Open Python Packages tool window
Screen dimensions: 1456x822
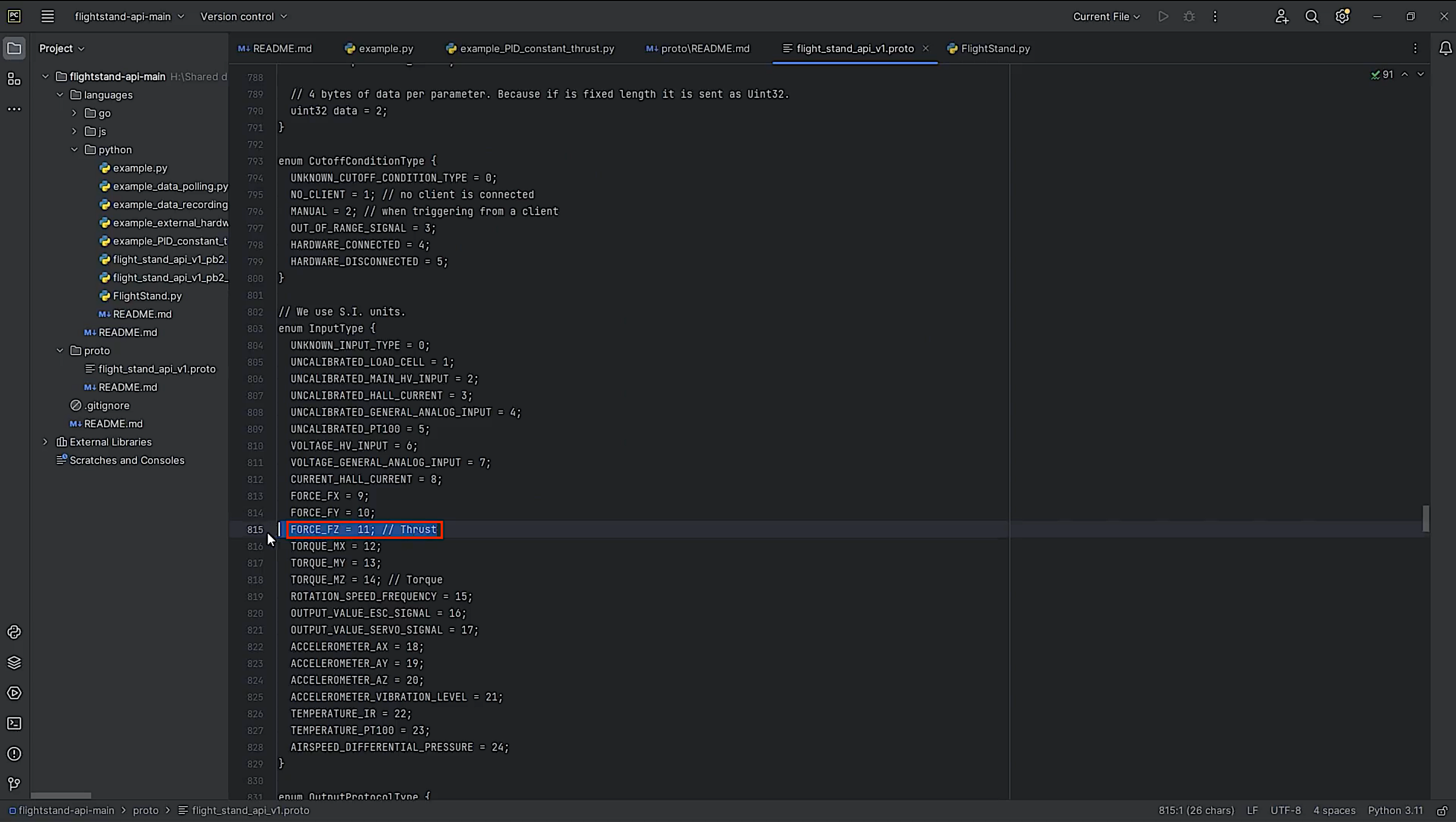pyautogui.click(x=14, y=662)
